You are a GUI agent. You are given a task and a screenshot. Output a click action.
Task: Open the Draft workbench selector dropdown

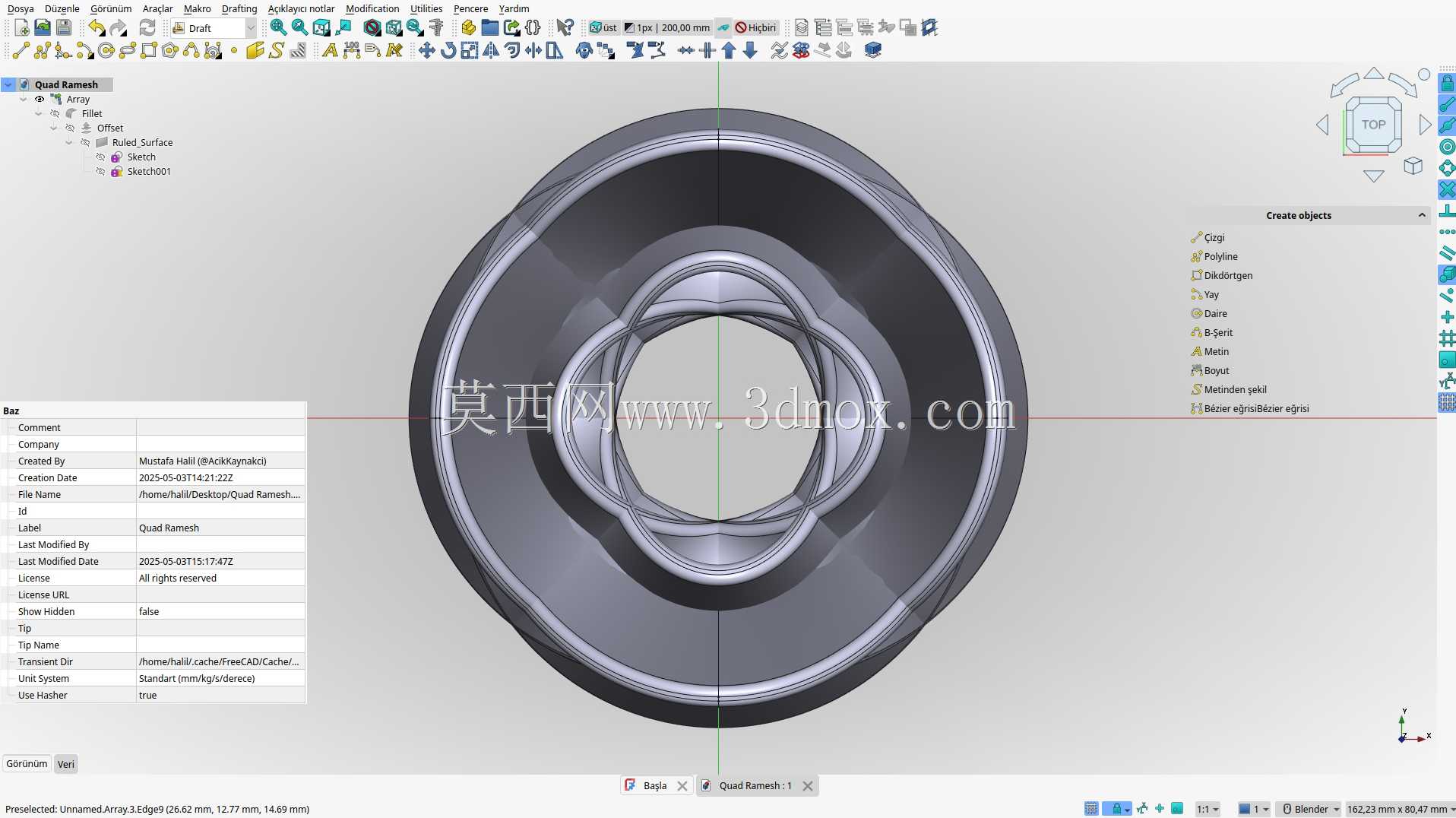[214, 28]
